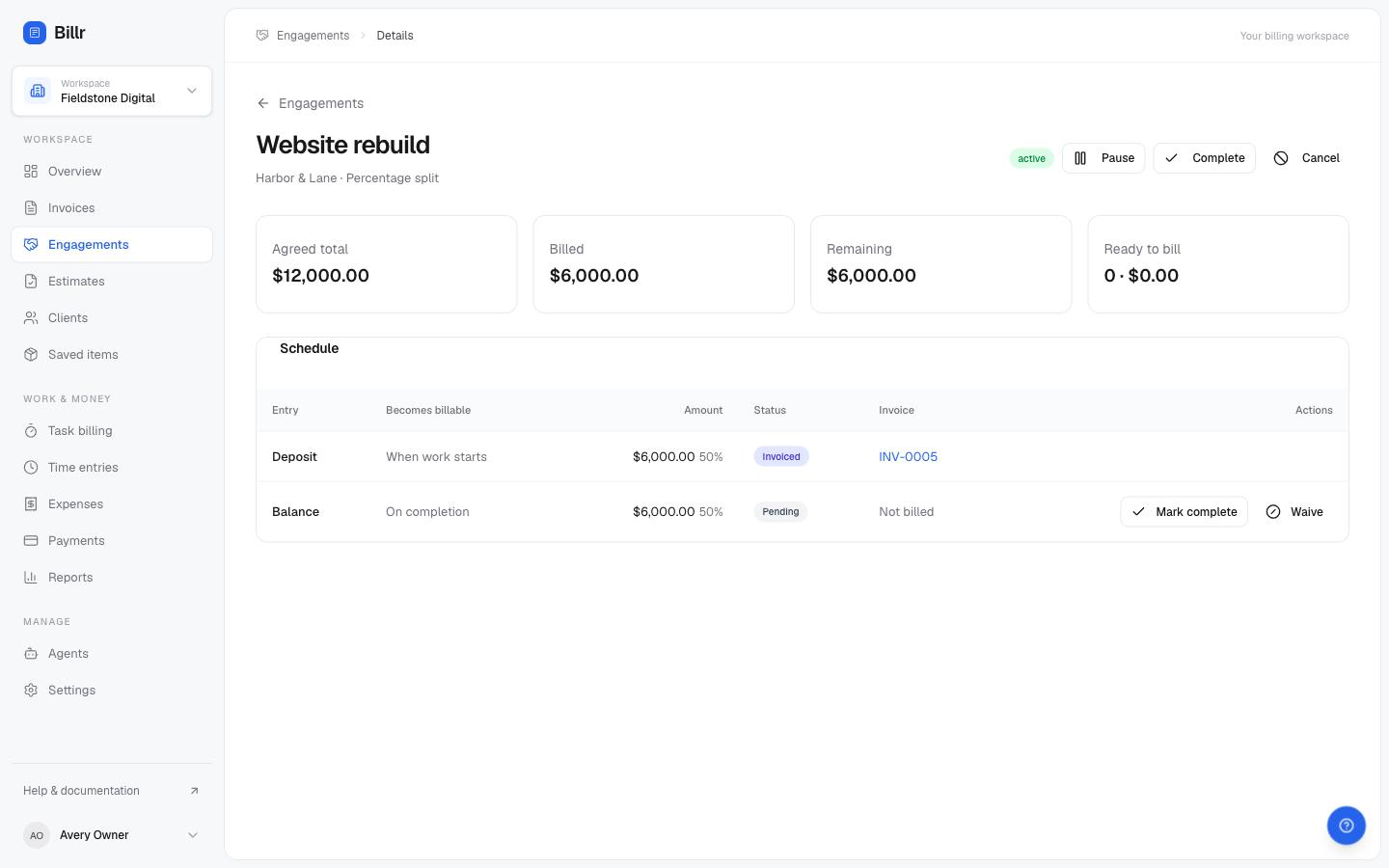Click the Details breadcrumb text
The image size is (1389, 868).
tap(395, 36)
